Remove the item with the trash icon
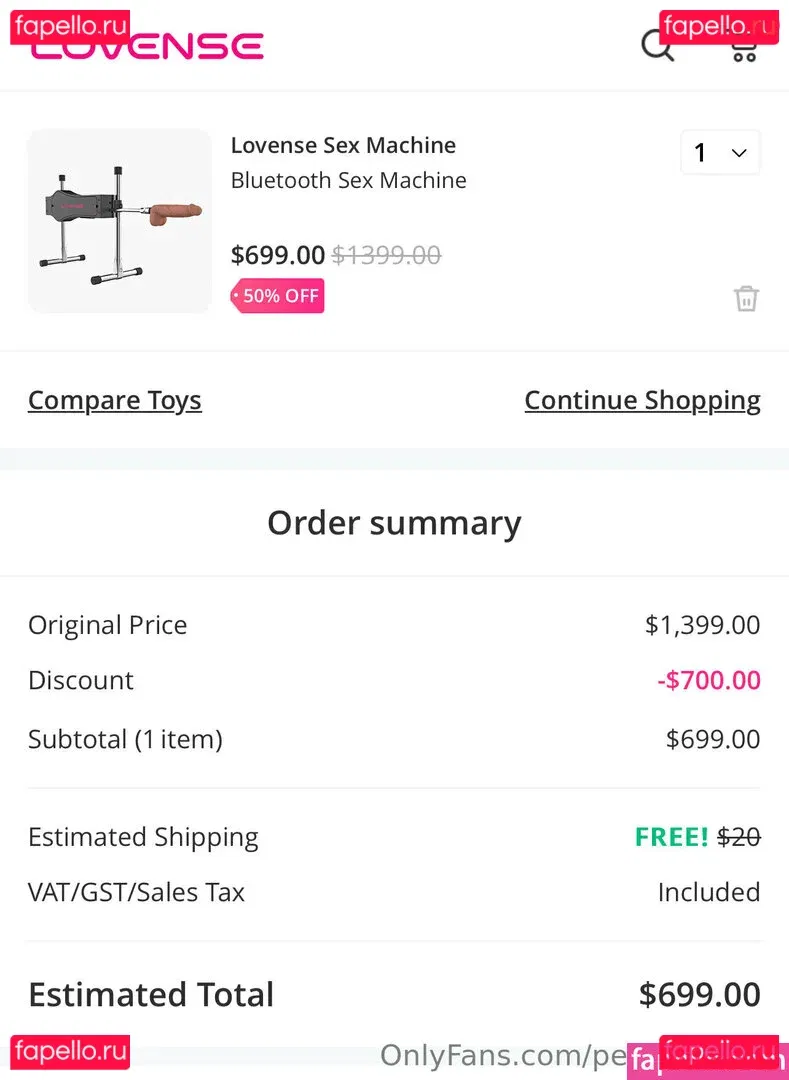The height and width of the screenshot is (1080, 789). [x=746, y=298]
